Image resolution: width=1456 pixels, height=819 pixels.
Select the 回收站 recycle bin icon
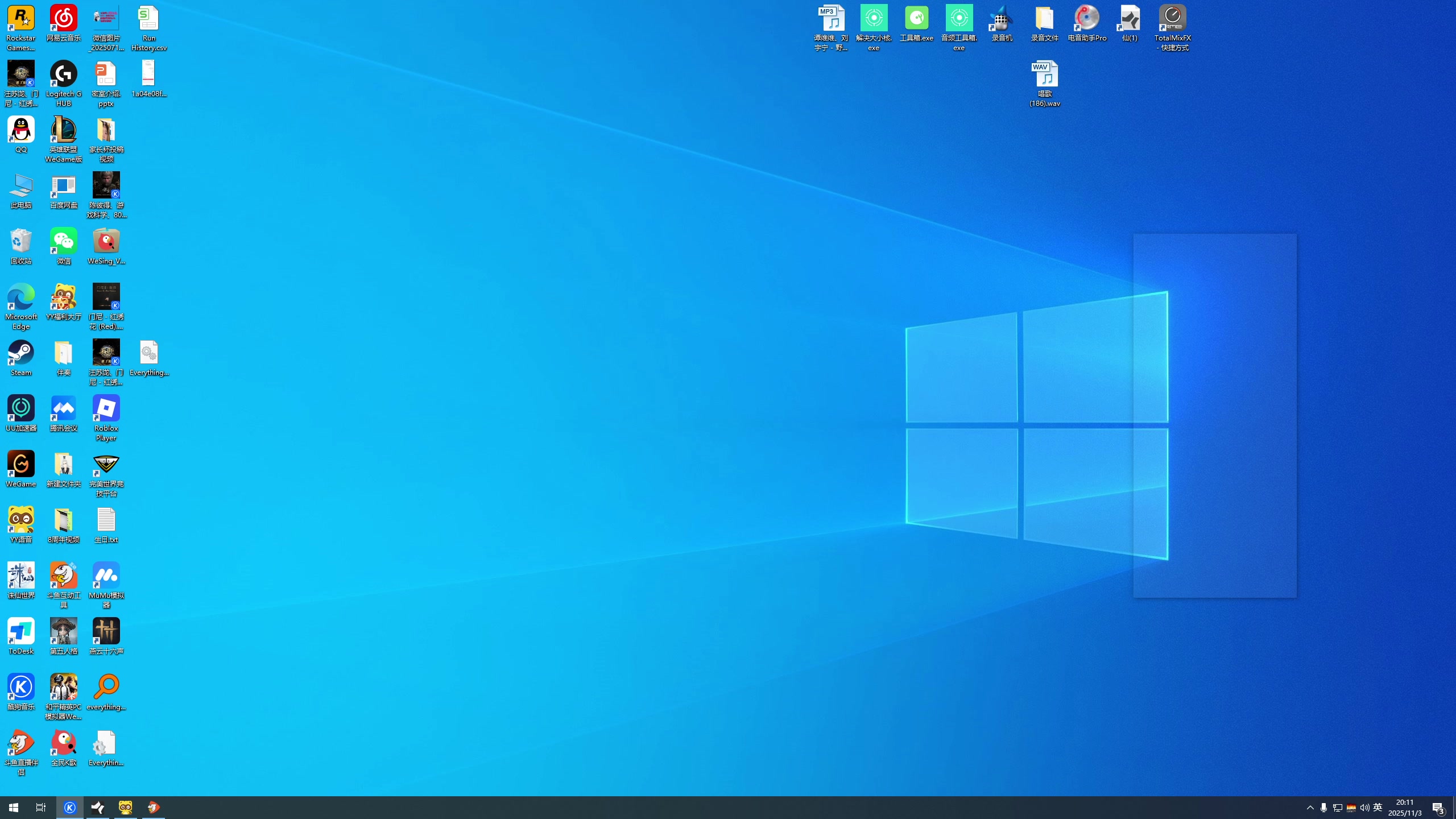click(x=21, y=242)
